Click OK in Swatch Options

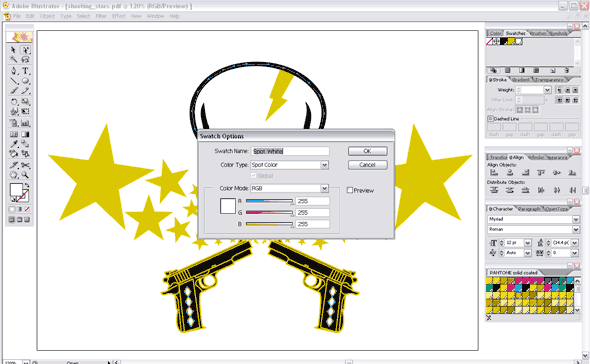pos(368,151)
